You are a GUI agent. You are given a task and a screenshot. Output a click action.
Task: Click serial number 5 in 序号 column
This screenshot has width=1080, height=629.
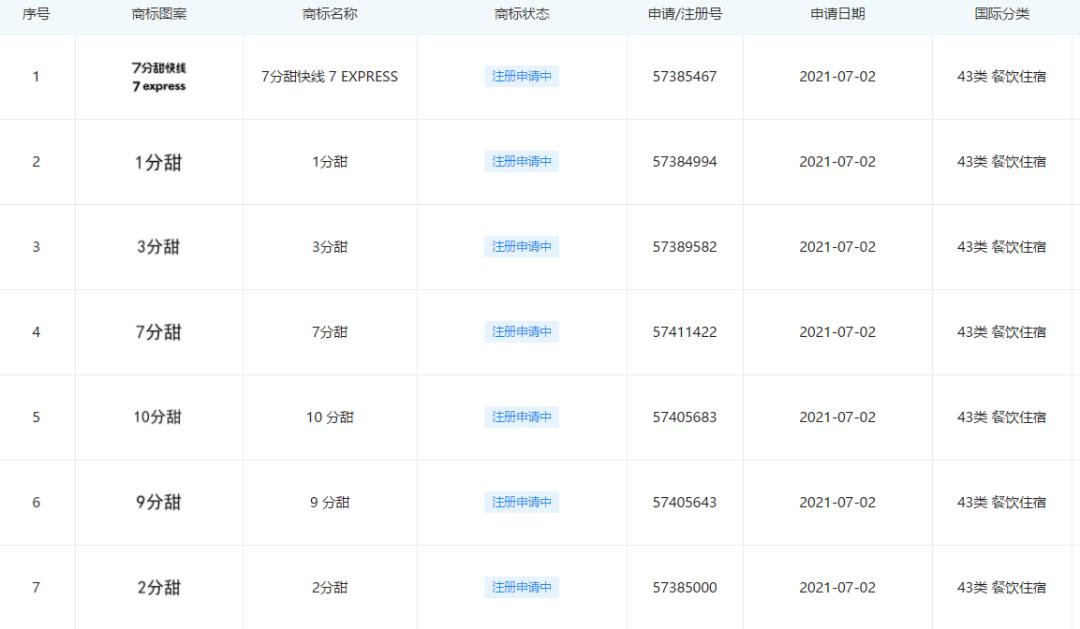(36, 417)
